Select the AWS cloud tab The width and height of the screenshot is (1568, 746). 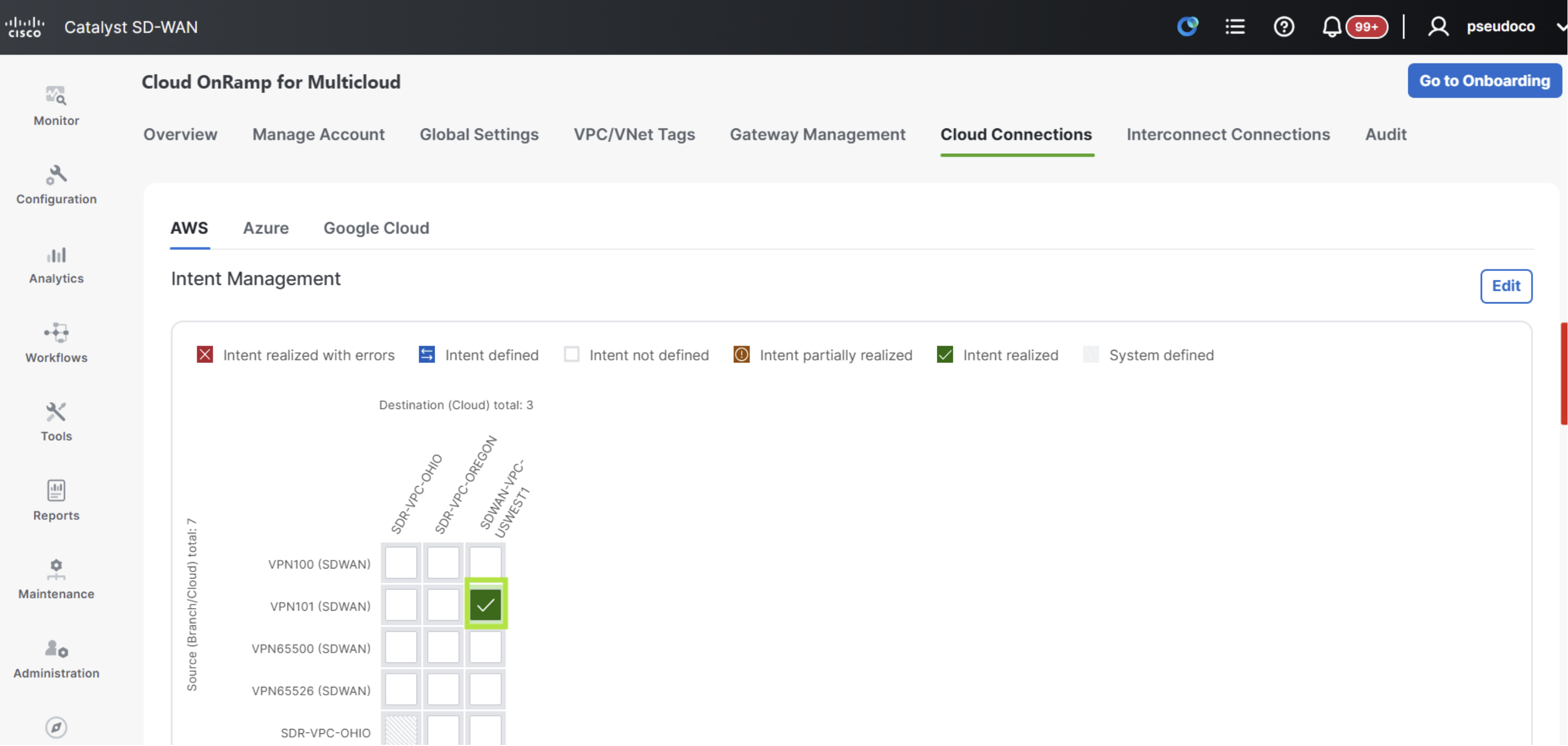[189, 228]
